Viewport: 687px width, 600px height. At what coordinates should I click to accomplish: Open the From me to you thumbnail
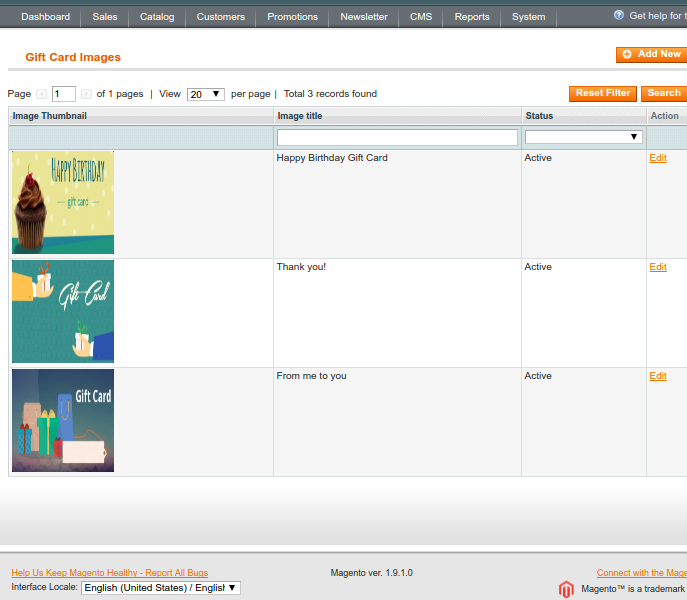tap(63, 420)
